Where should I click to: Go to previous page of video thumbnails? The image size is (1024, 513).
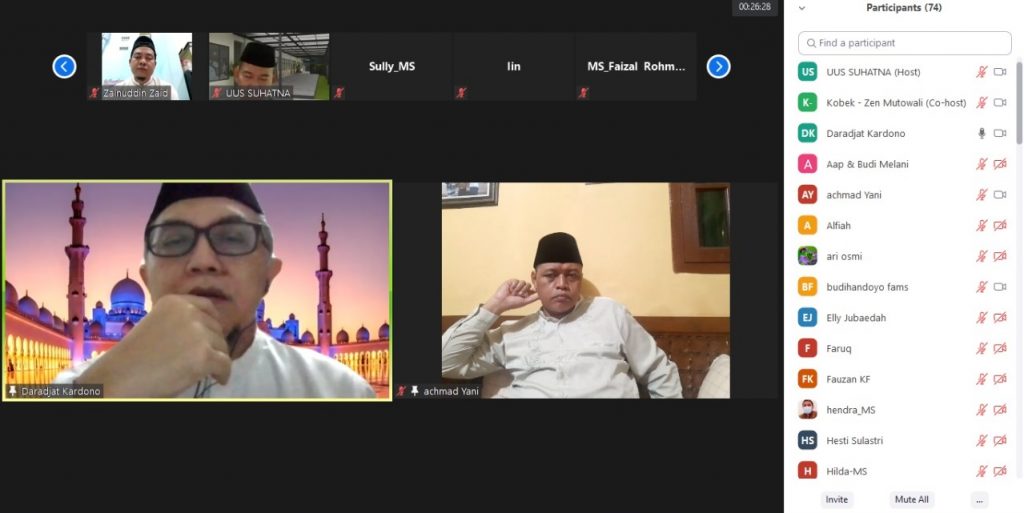coord(64,67)
